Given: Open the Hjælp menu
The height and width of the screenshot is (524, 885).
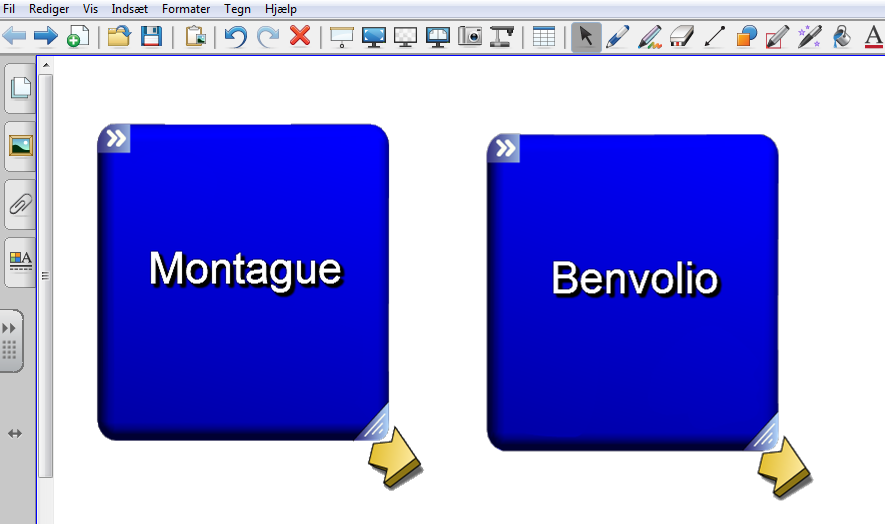Looking at the screenshot, I should (x=281, y=9).
